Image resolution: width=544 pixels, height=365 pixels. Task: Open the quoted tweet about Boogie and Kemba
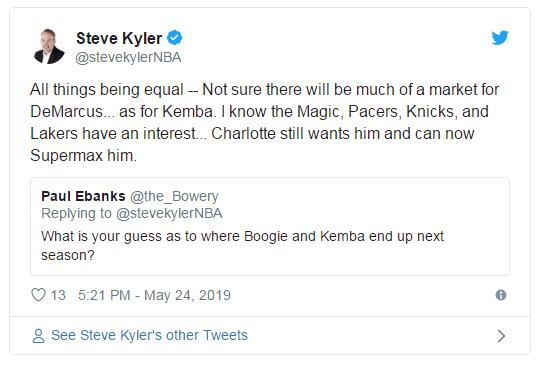coord(270,227)
